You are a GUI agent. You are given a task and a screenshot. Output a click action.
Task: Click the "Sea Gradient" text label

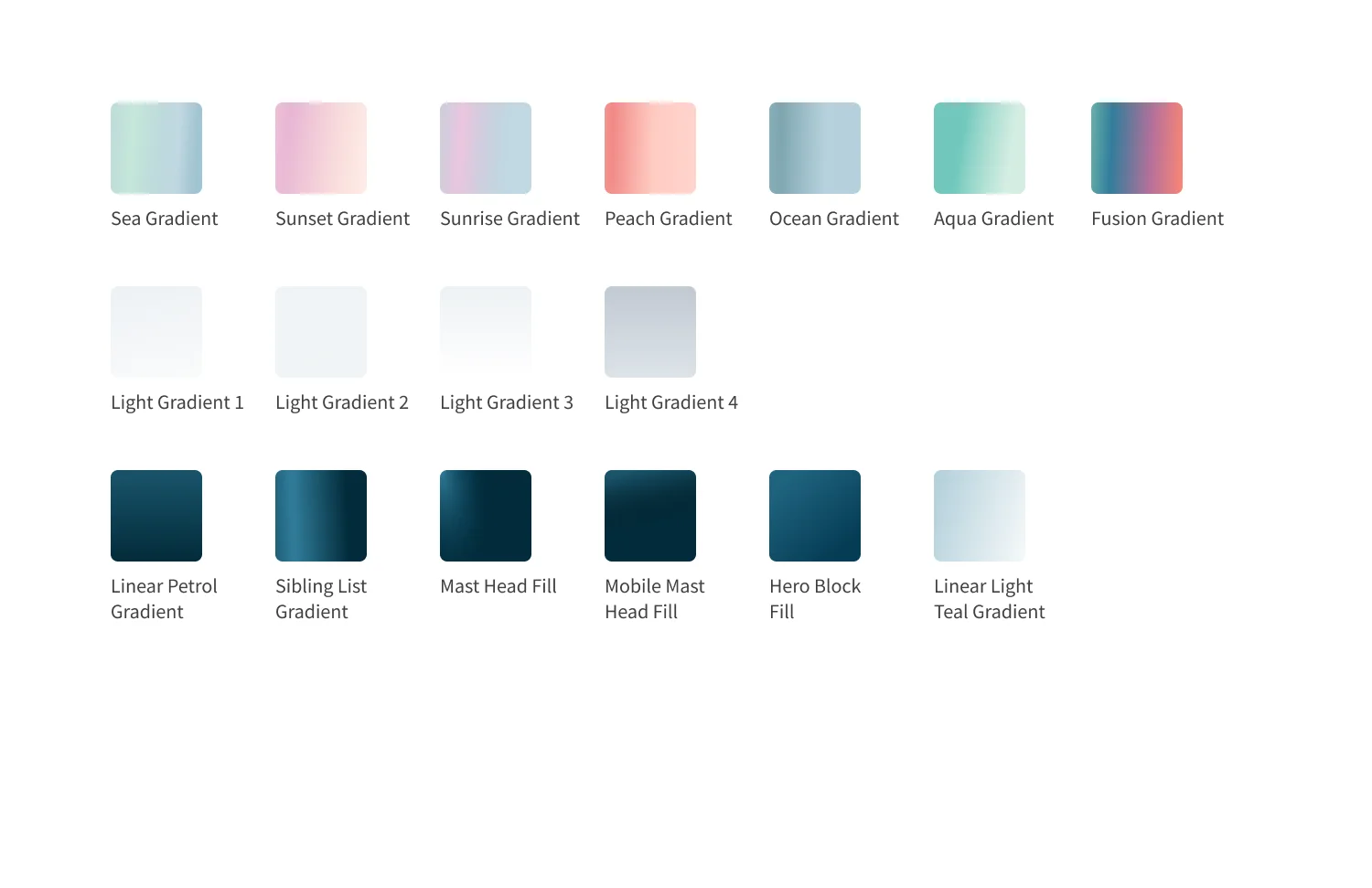pyautogui.click(x=165, y=219)
